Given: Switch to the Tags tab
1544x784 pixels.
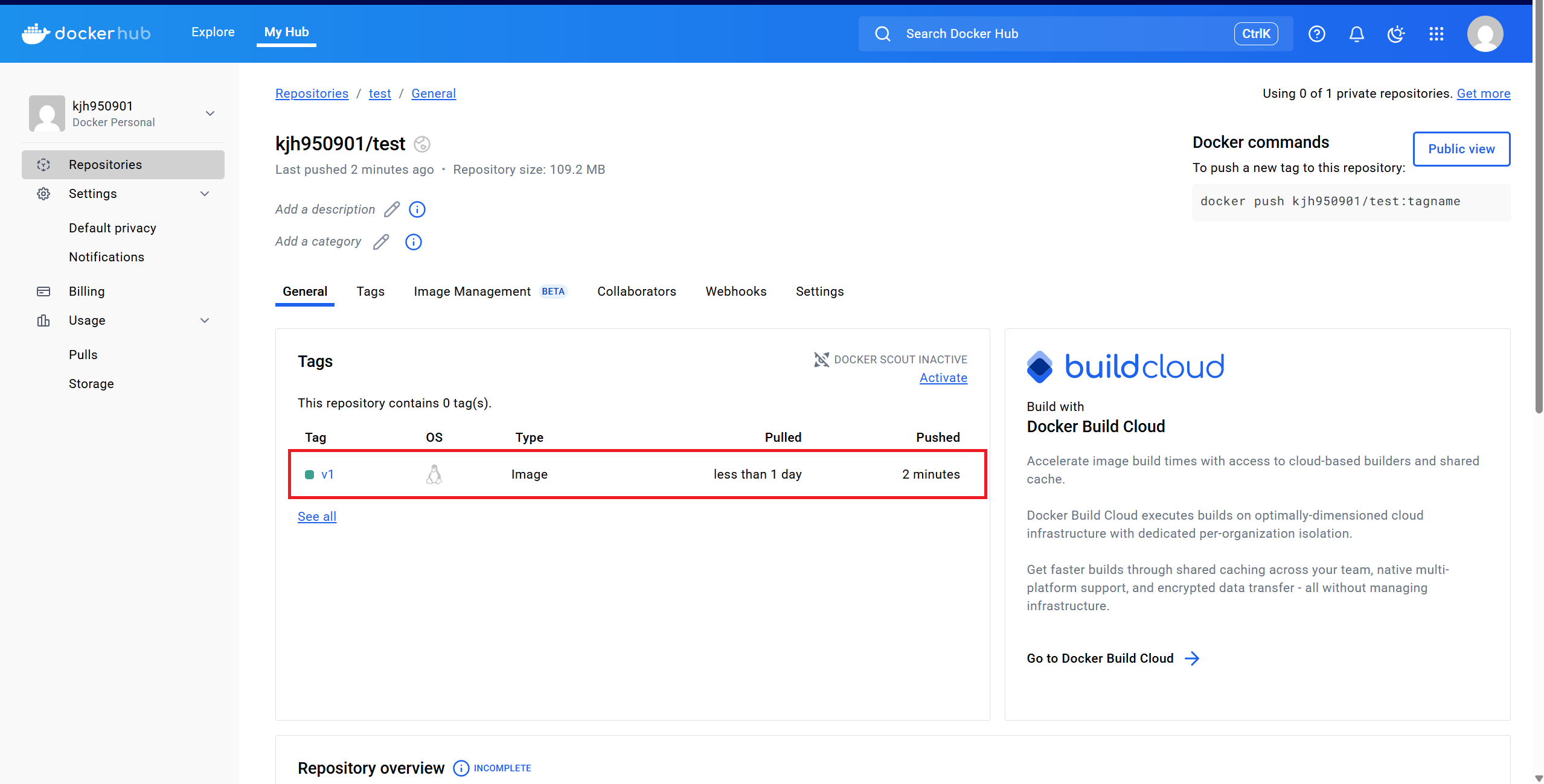Looking at the screenshot, I should tap(370, 292).
